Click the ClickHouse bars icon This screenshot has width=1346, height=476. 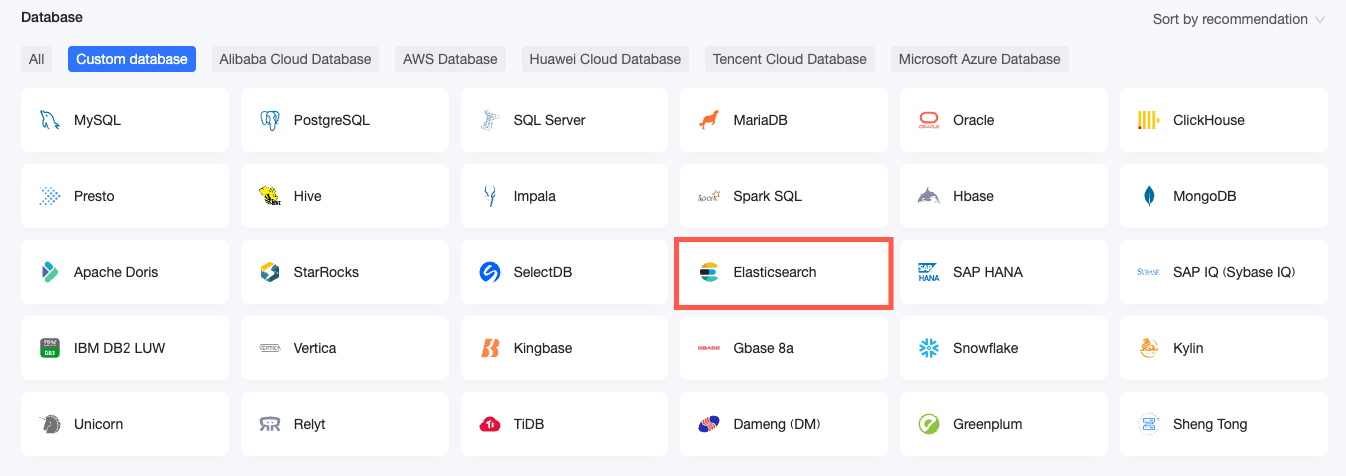(1149, 120)
